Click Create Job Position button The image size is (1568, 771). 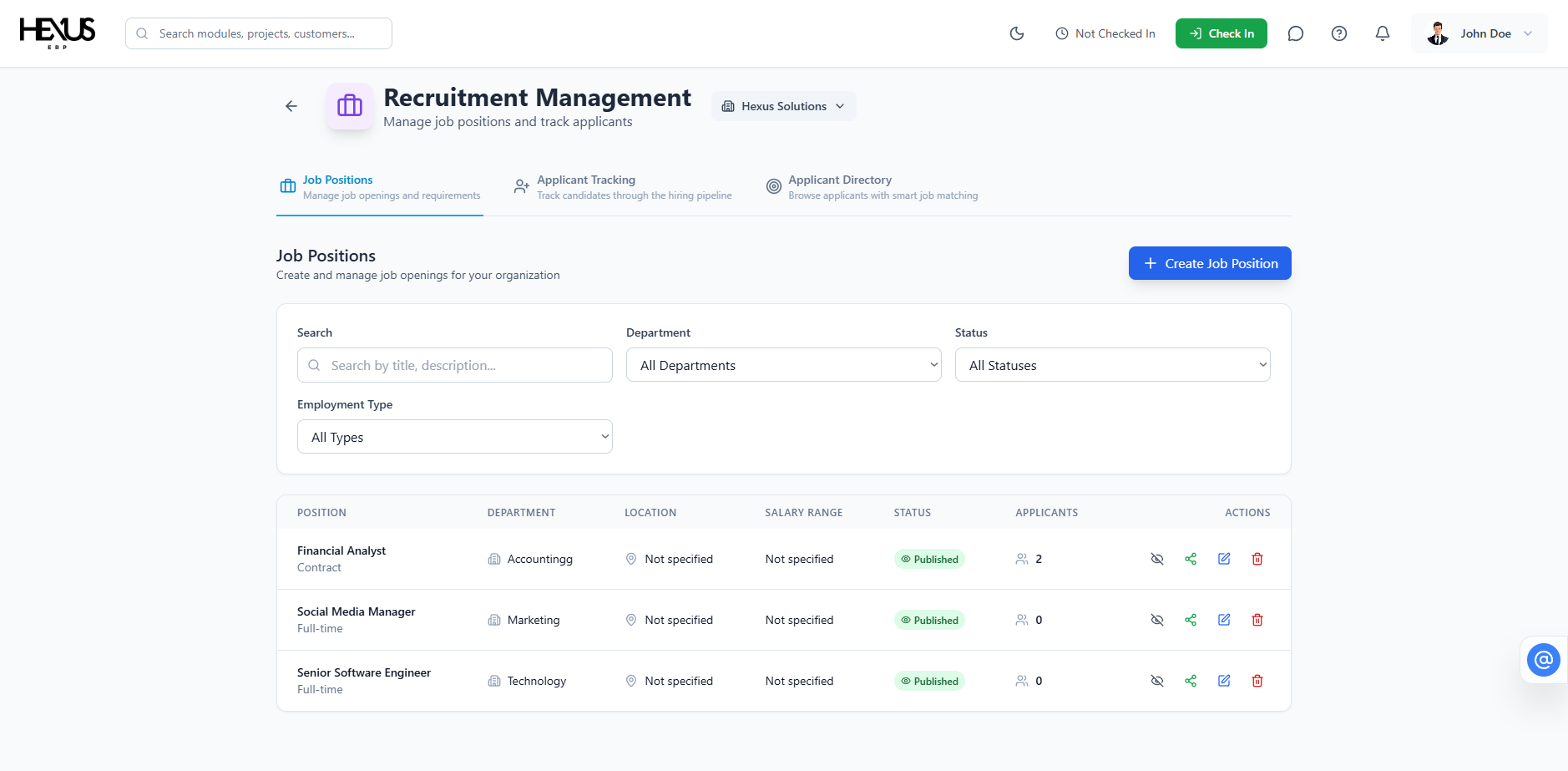coord(1210,263)
